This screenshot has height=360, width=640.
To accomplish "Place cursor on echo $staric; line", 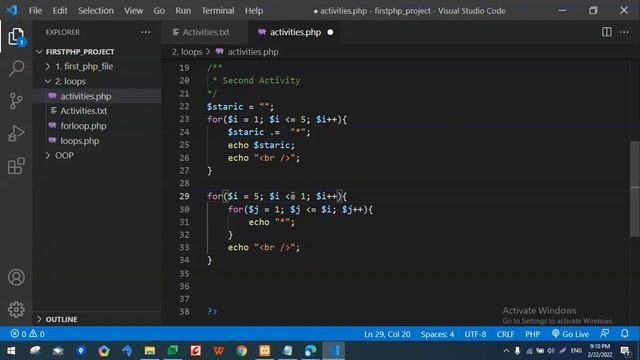I will pyautogui.click(x=261, y=145).
